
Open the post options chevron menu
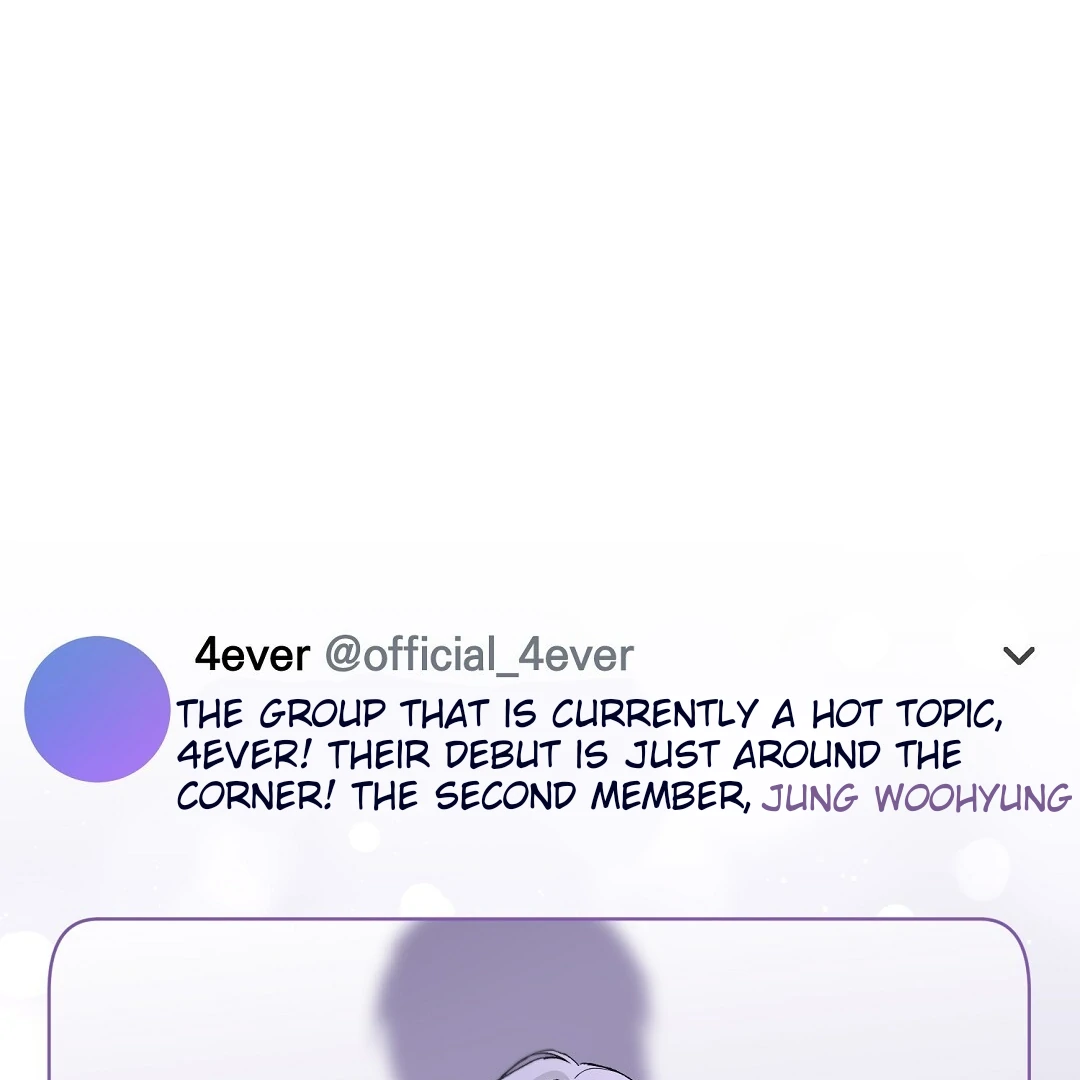(1019, 656)
